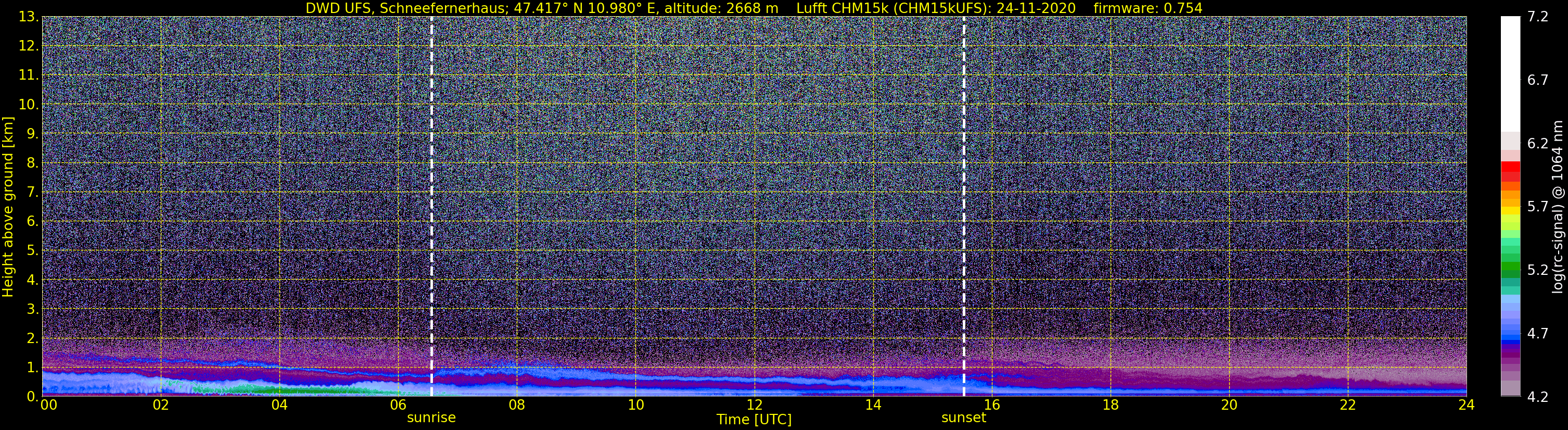The width and height of the screenshot is (1568, 430).
Task: Click the yellow band of the colorbar near 5.7
Action: point(1510,210)
